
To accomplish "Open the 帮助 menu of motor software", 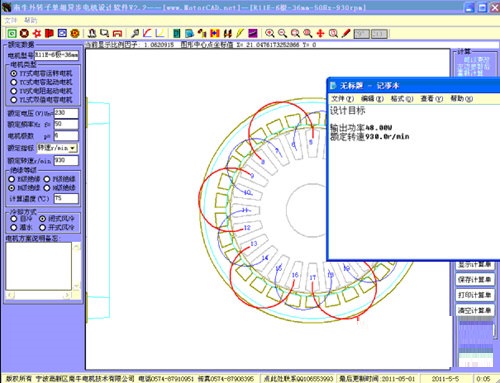I will (x=31, y=20).
